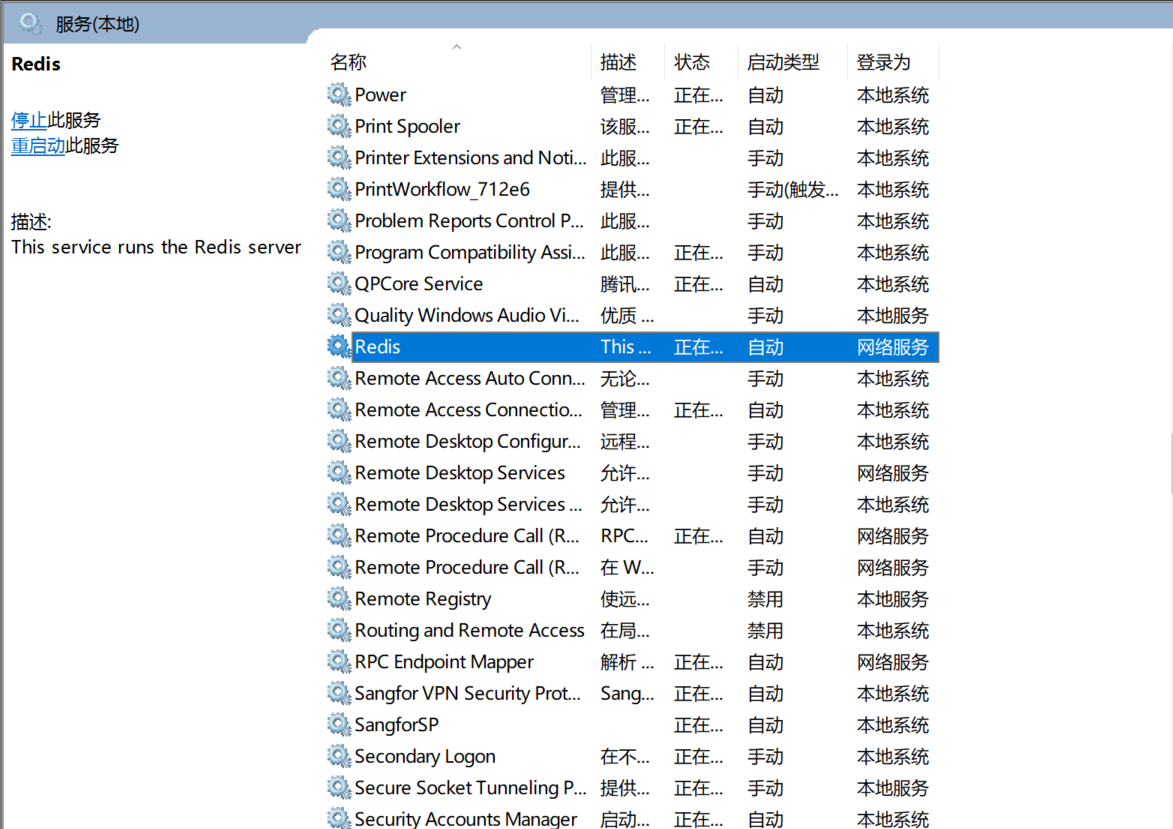
Task: Click the 登录为 column header
Action: coord(884,62)
